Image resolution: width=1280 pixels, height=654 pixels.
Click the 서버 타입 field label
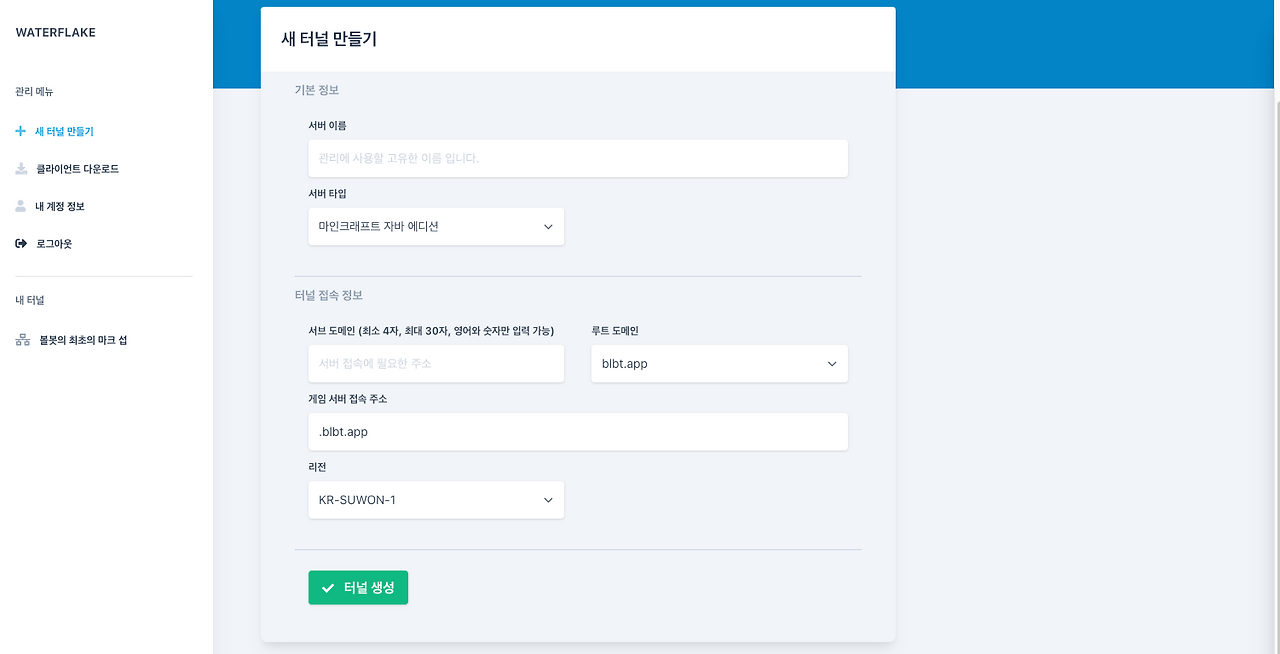pos(327,193)
